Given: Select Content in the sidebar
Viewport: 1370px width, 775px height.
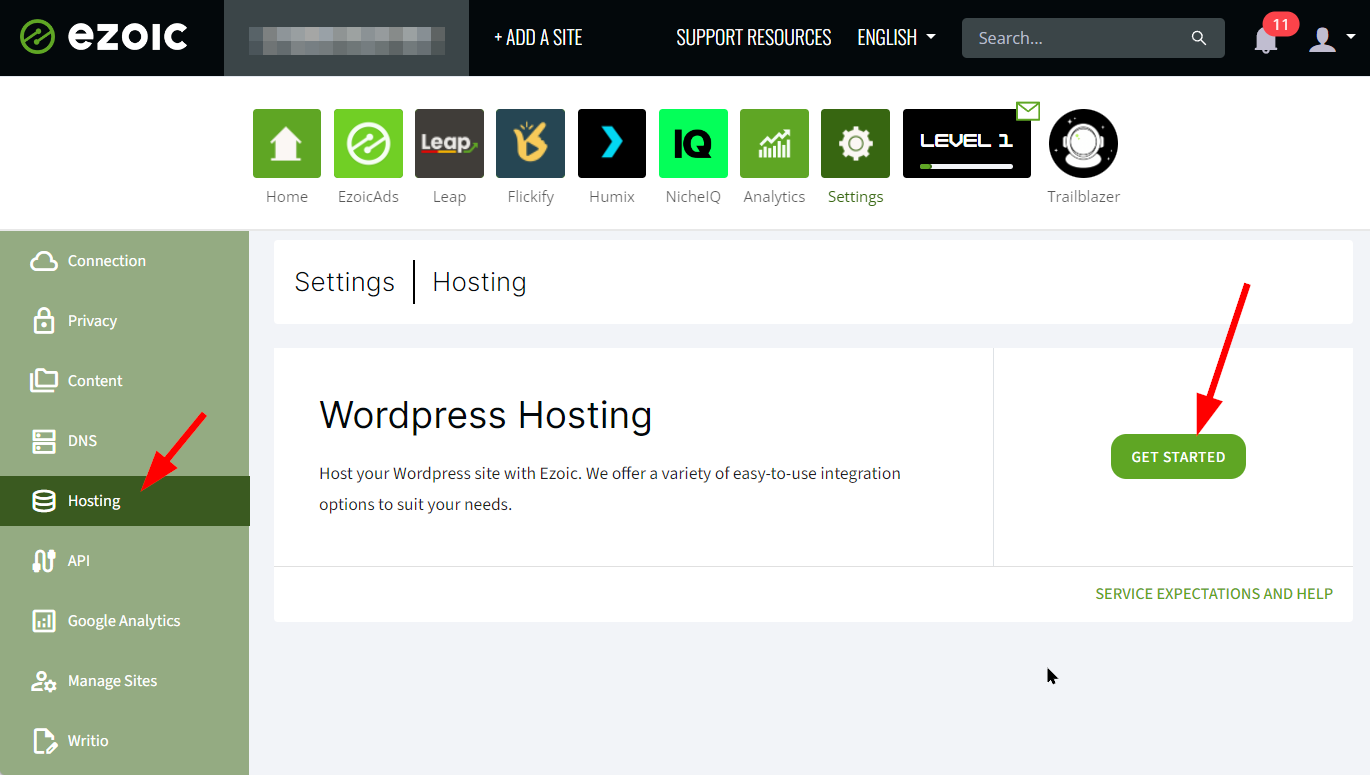Looking at the screenshot, I should pyautogui.click(x=125, y=381).
